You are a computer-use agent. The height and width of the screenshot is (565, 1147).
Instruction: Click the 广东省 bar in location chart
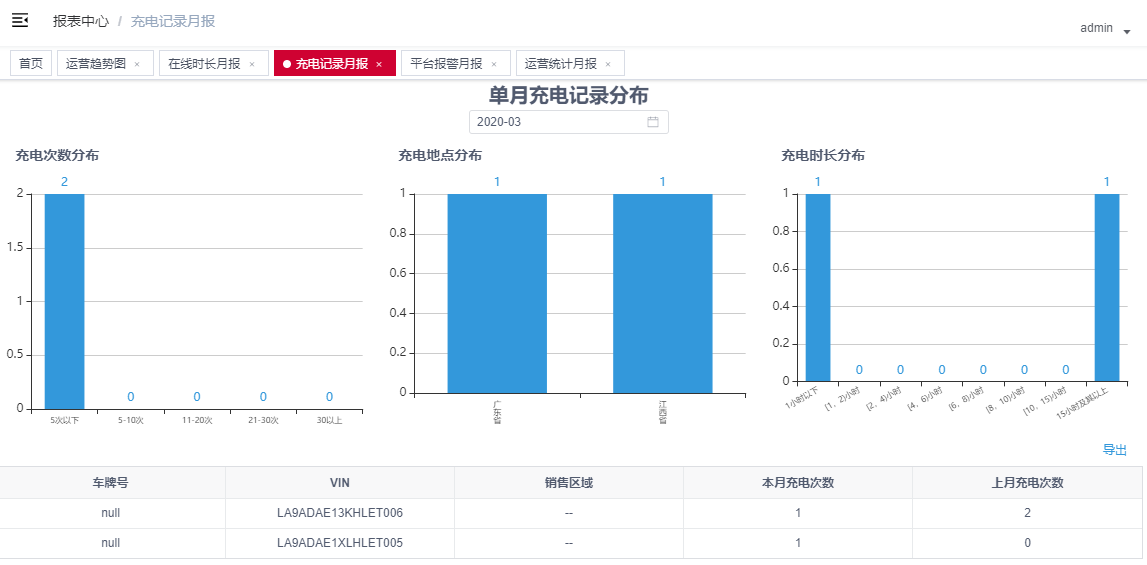click(497, 293)
